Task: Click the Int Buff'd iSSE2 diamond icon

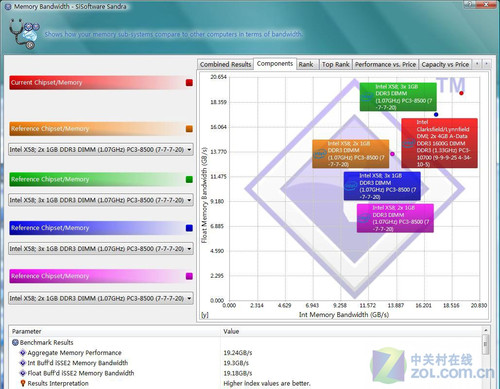Action: click(x=23, y=363)
